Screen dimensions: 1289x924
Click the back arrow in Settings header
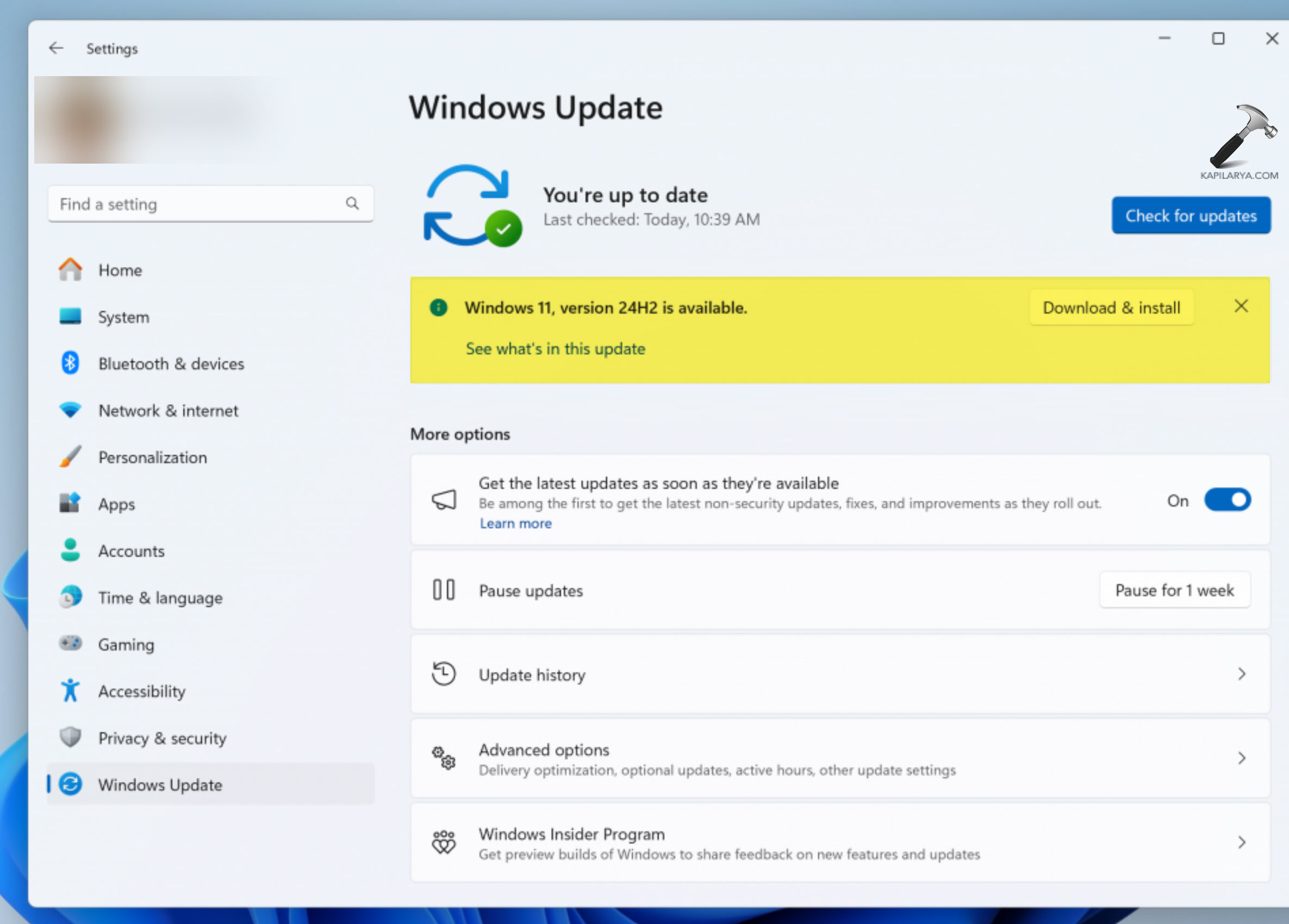pos(55,48)
